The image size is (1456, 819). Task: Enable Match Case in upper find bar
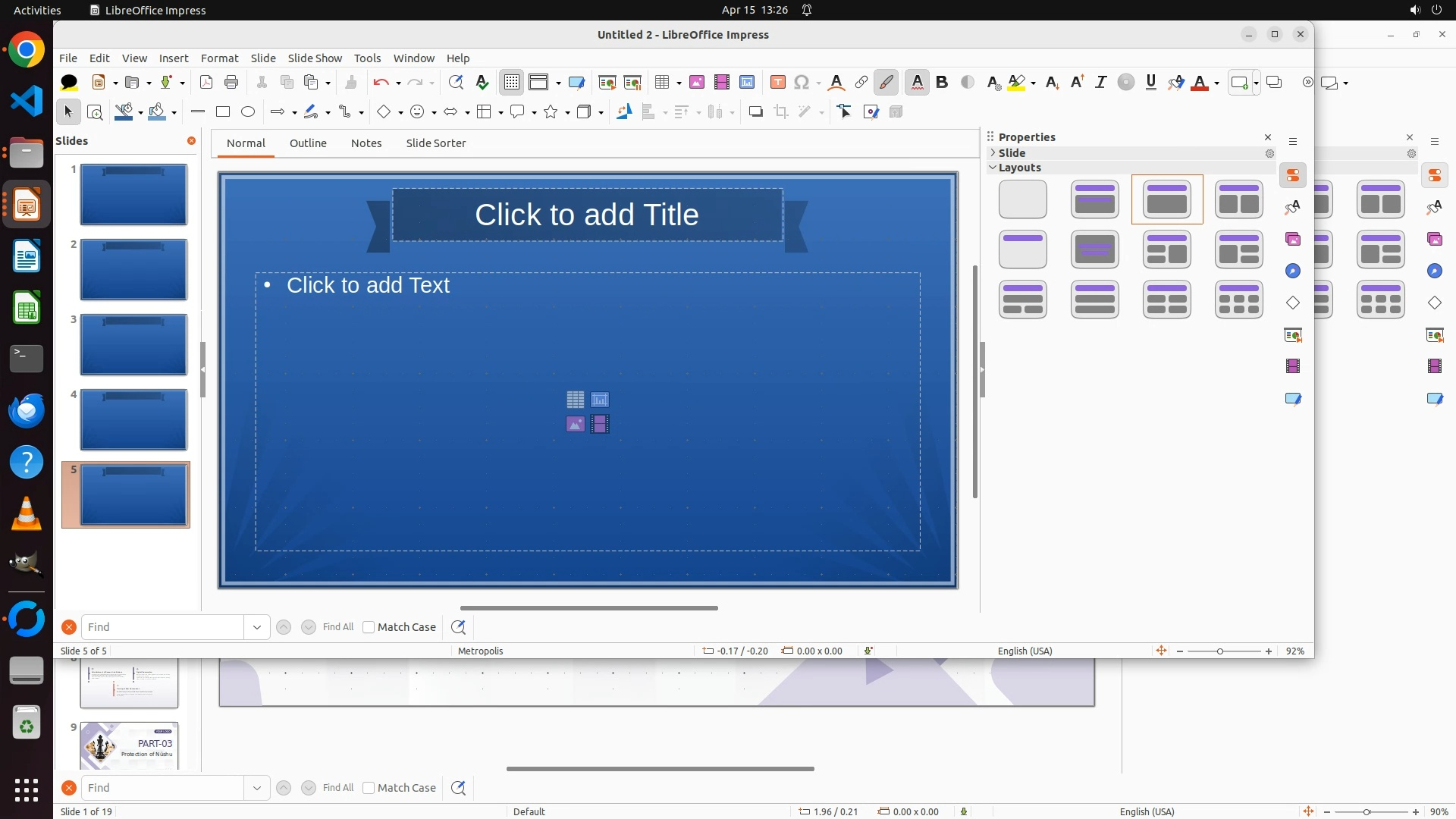click(x=369, y=627)
